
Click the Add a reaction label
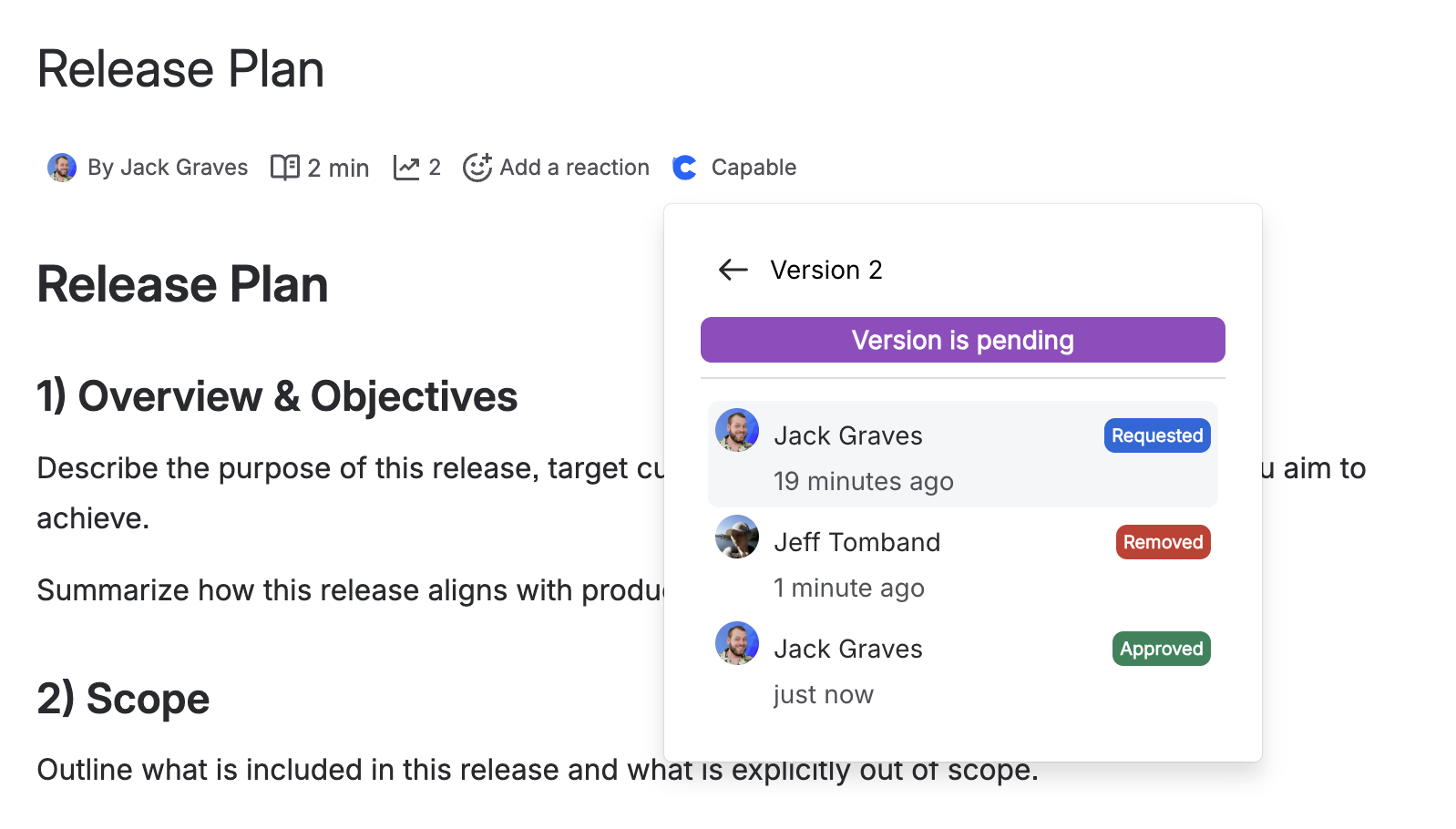click(x=574, y=168)
